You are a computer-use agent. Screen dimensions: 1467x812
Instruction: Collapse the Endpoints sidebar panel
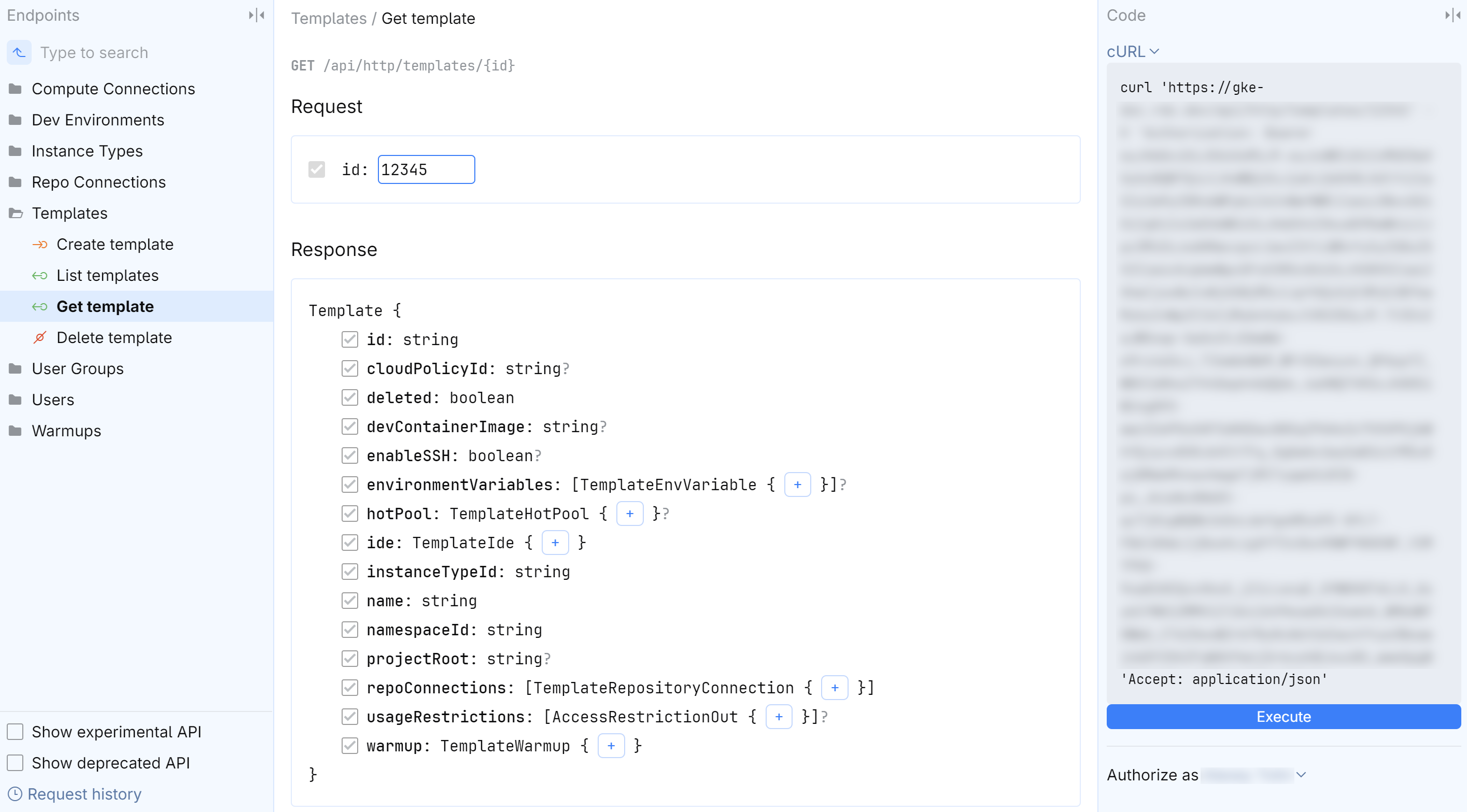(257, 15)
